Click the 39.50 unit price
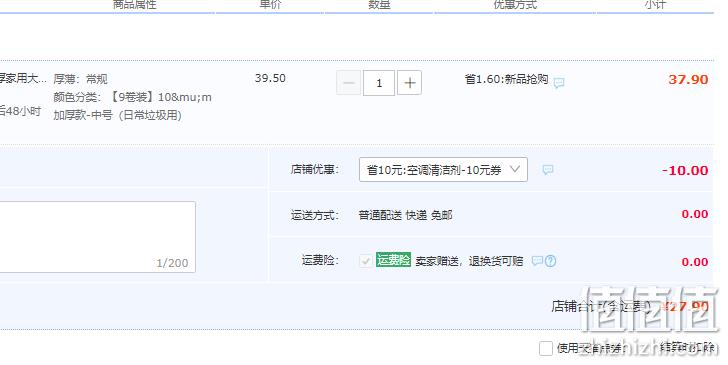 (x=270, y=78)
